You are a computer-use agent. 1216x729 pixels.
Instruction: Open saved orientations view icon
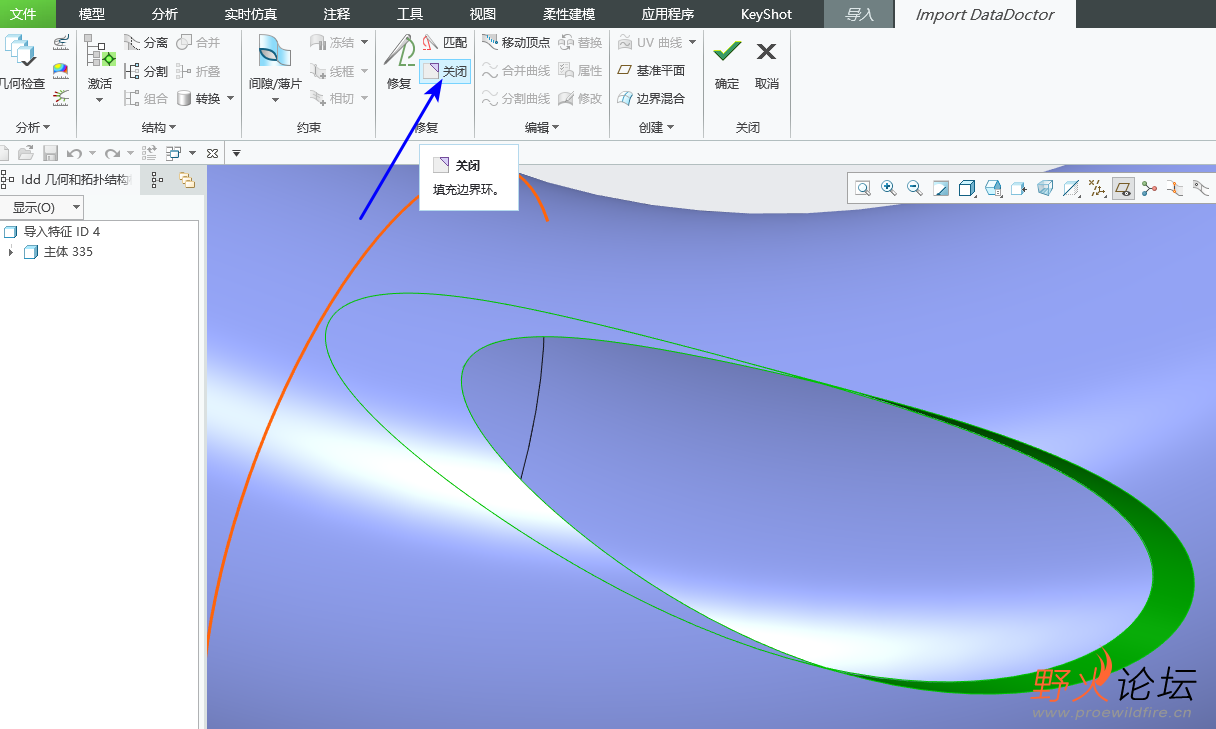click(993, 187)
